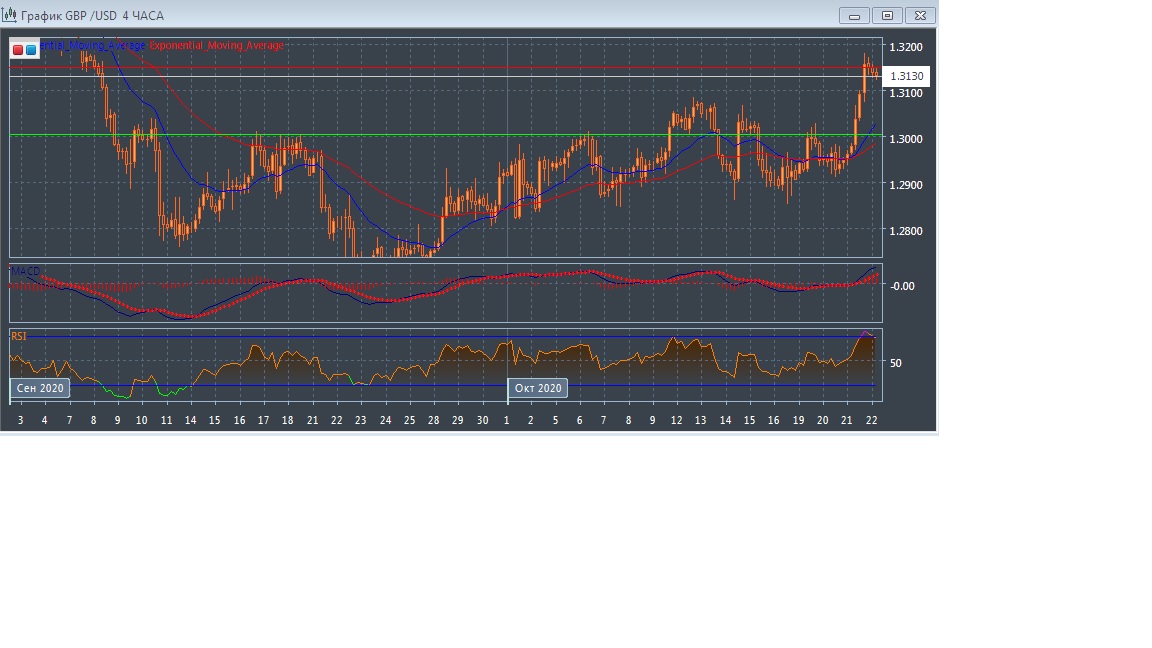Click the RSI indicator label
The height and width of the screenshot is (648, 1152).
click(x=19, y=337)
